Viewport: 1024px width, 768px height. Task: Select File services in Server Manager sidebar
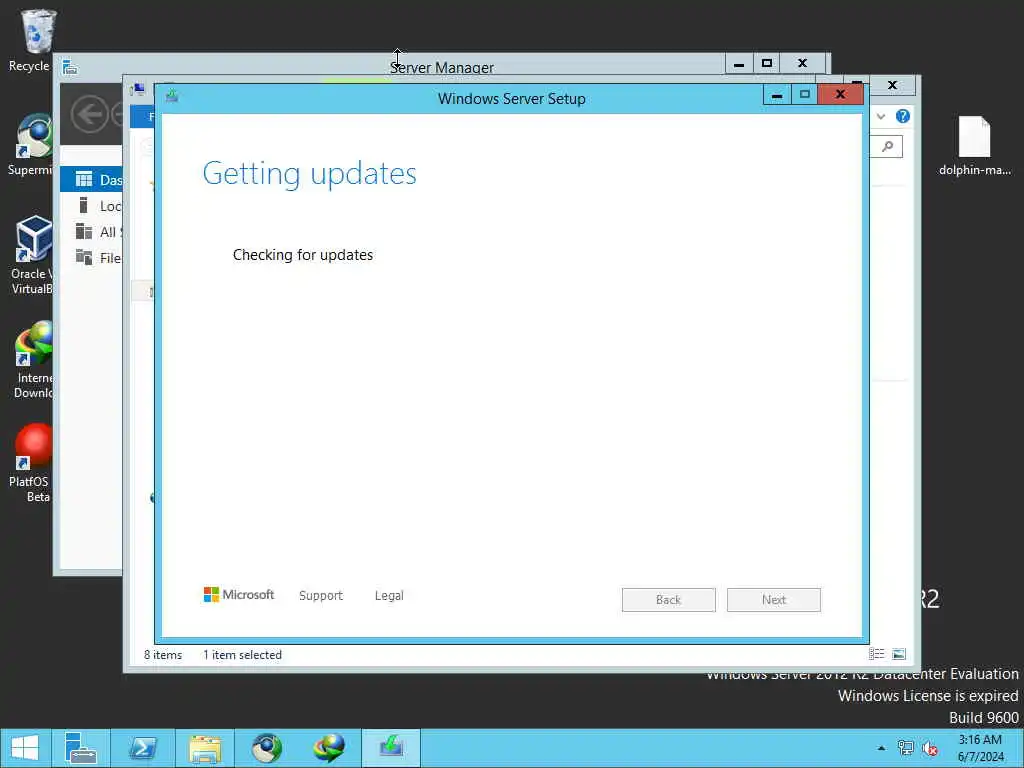click(91, 258)
